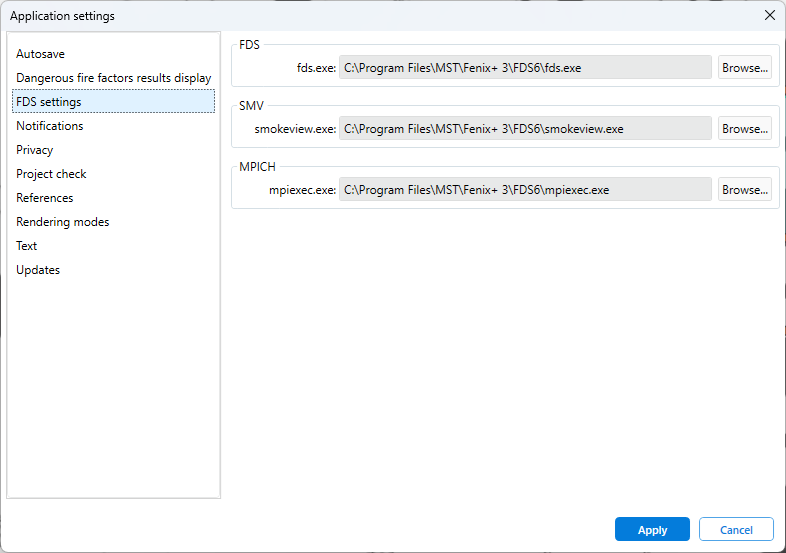This screenshot has width=786, height=553.
Task: Open Dangerous fire factors results display settings
Action: pos(113,78)
